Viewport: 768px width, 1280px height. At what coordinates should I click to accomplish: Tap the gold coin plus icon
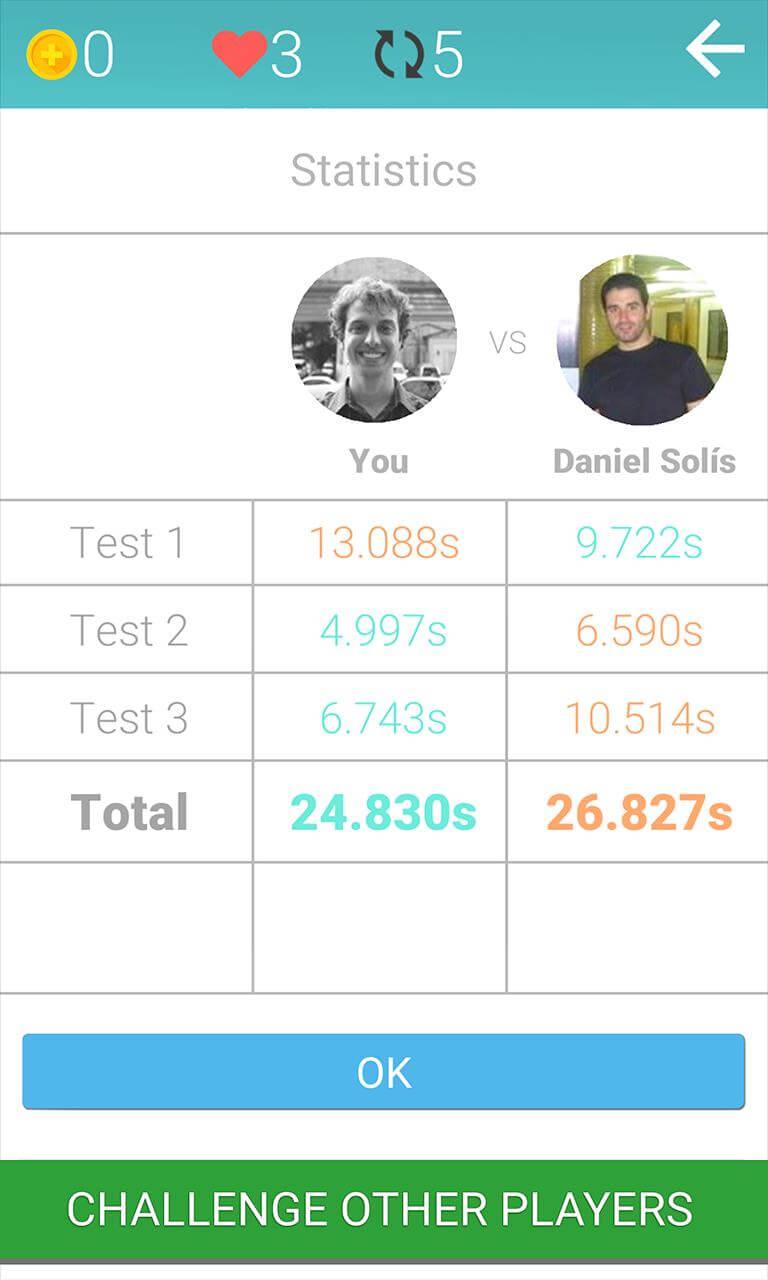point(51,55)
